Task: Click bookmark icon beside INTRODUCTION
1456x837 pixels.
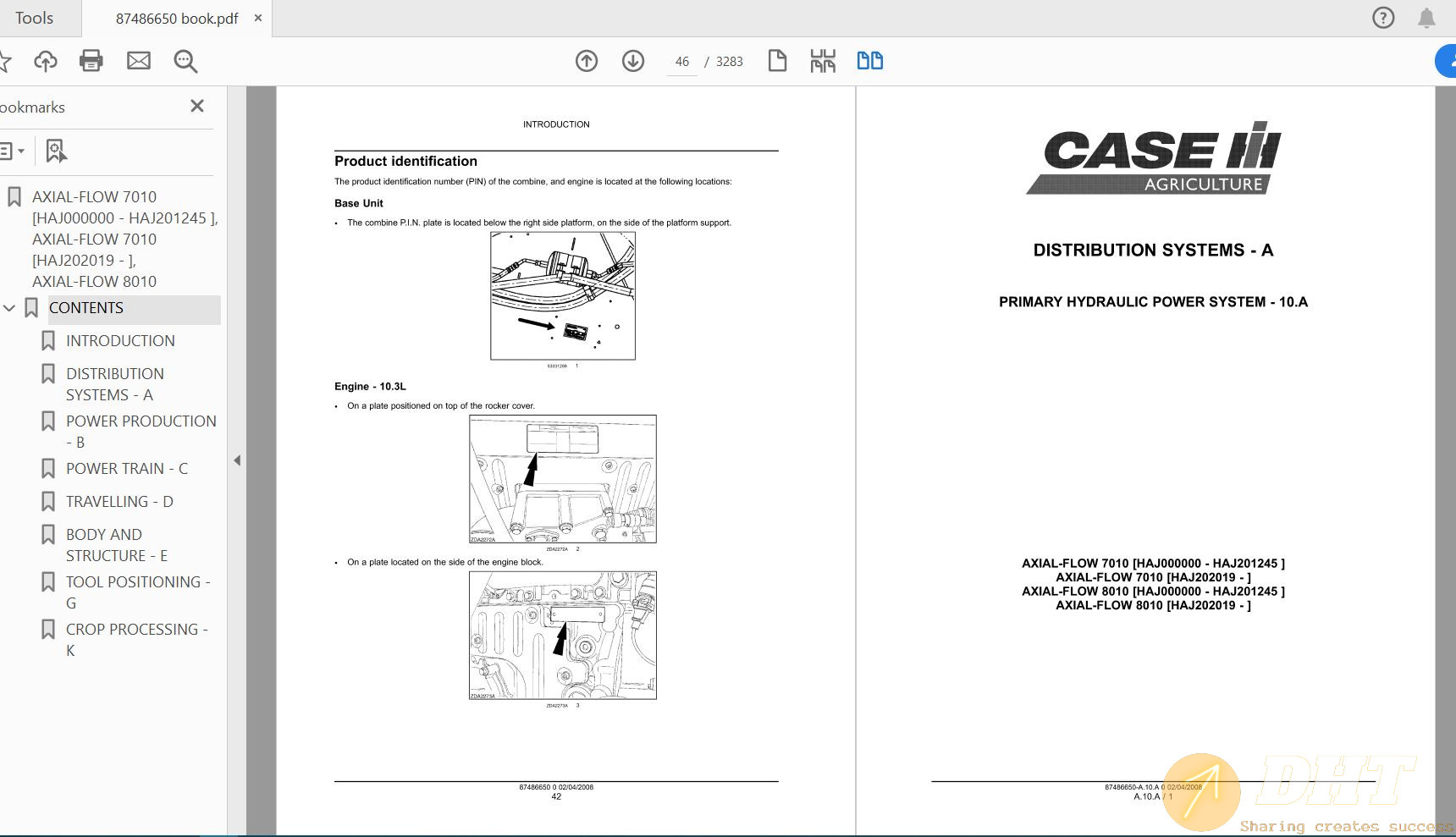Action: point(48,341)
